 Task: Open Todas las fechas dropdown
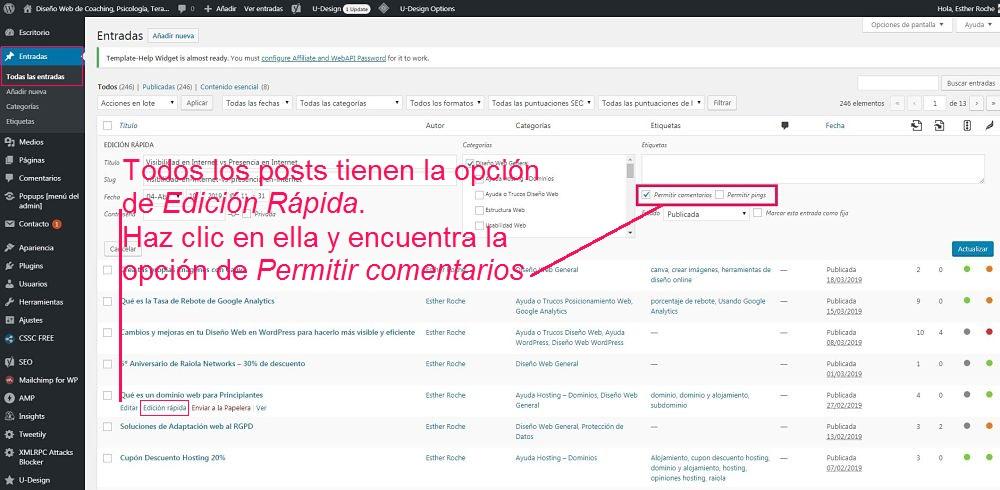[258, 103]
